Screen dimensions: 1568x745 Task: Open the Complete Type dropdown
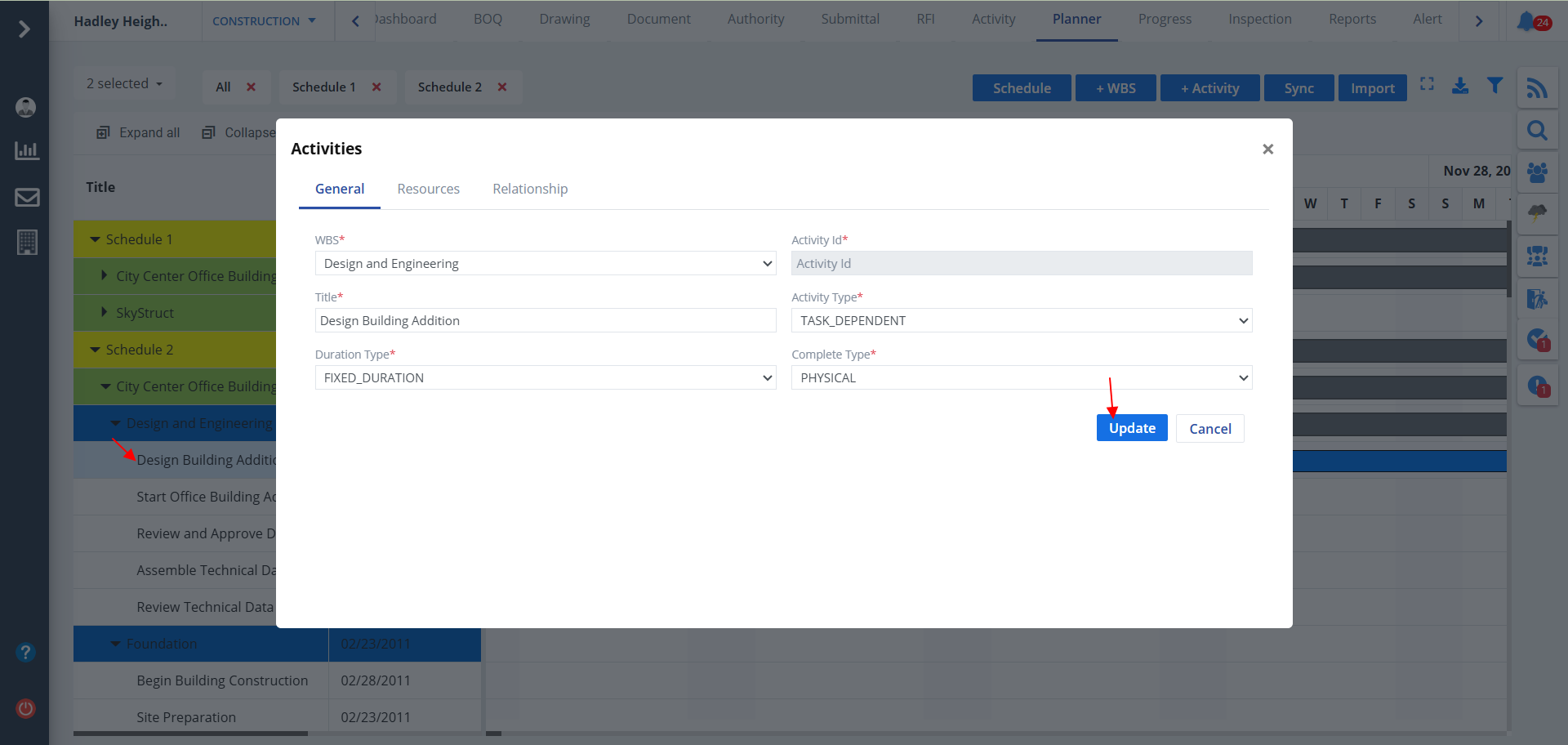click(x=1021, y=377)
